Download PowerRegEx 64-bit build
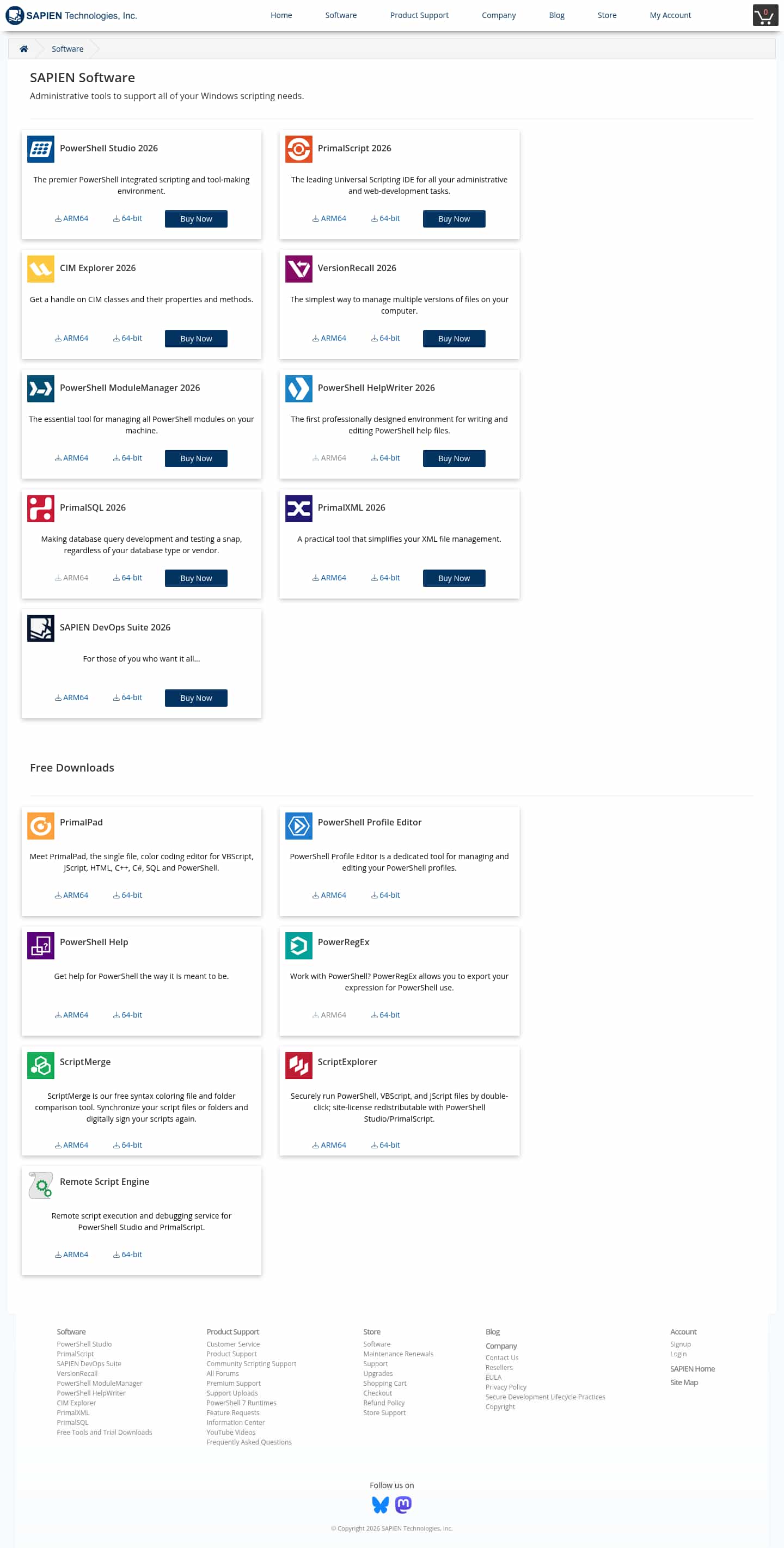 click(385, 1014)
